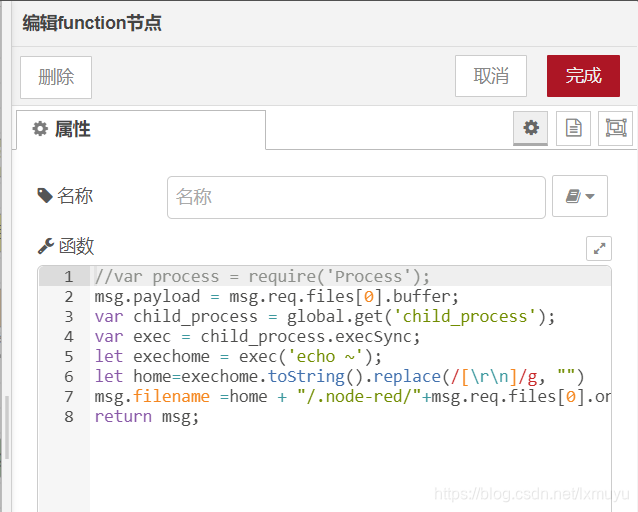The image size is (638, 512).
Task: Click line number 8 in gutter
Action: pos(69,417)
